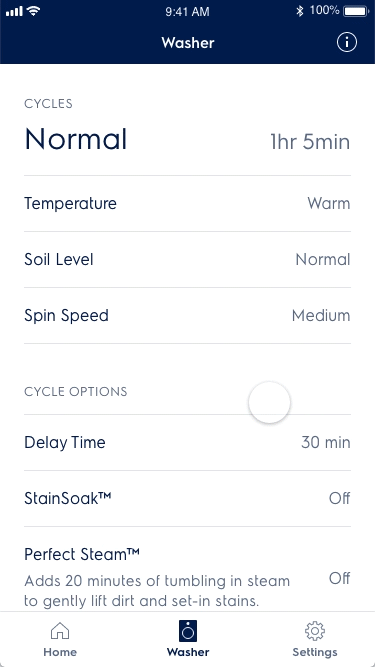Tap the Washer icon in bottom bar
Screen dimensions: 375x667
(188, 631)
